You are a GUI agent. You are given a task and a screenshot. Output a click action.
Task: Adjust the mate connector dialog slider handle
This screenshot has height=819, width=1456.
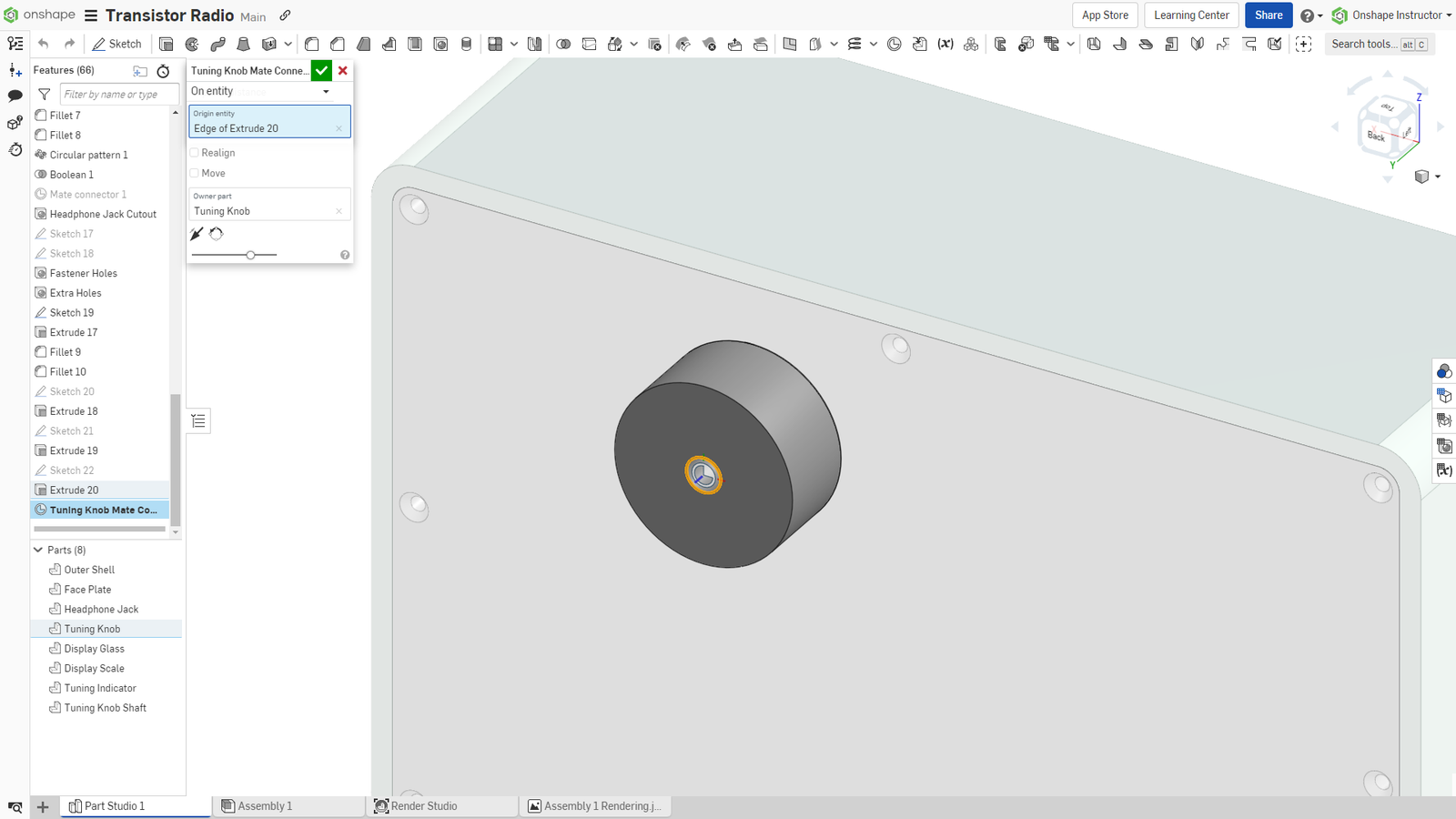pyautogui.click(x=250, y=255)
